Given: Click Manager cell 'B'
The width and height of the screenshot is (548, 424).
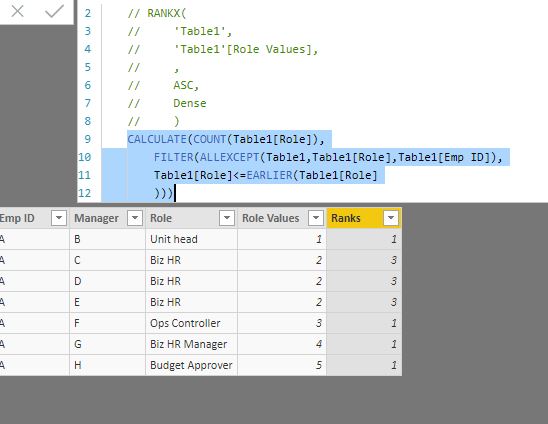Looking at the screenshot, I should [107, 239].
